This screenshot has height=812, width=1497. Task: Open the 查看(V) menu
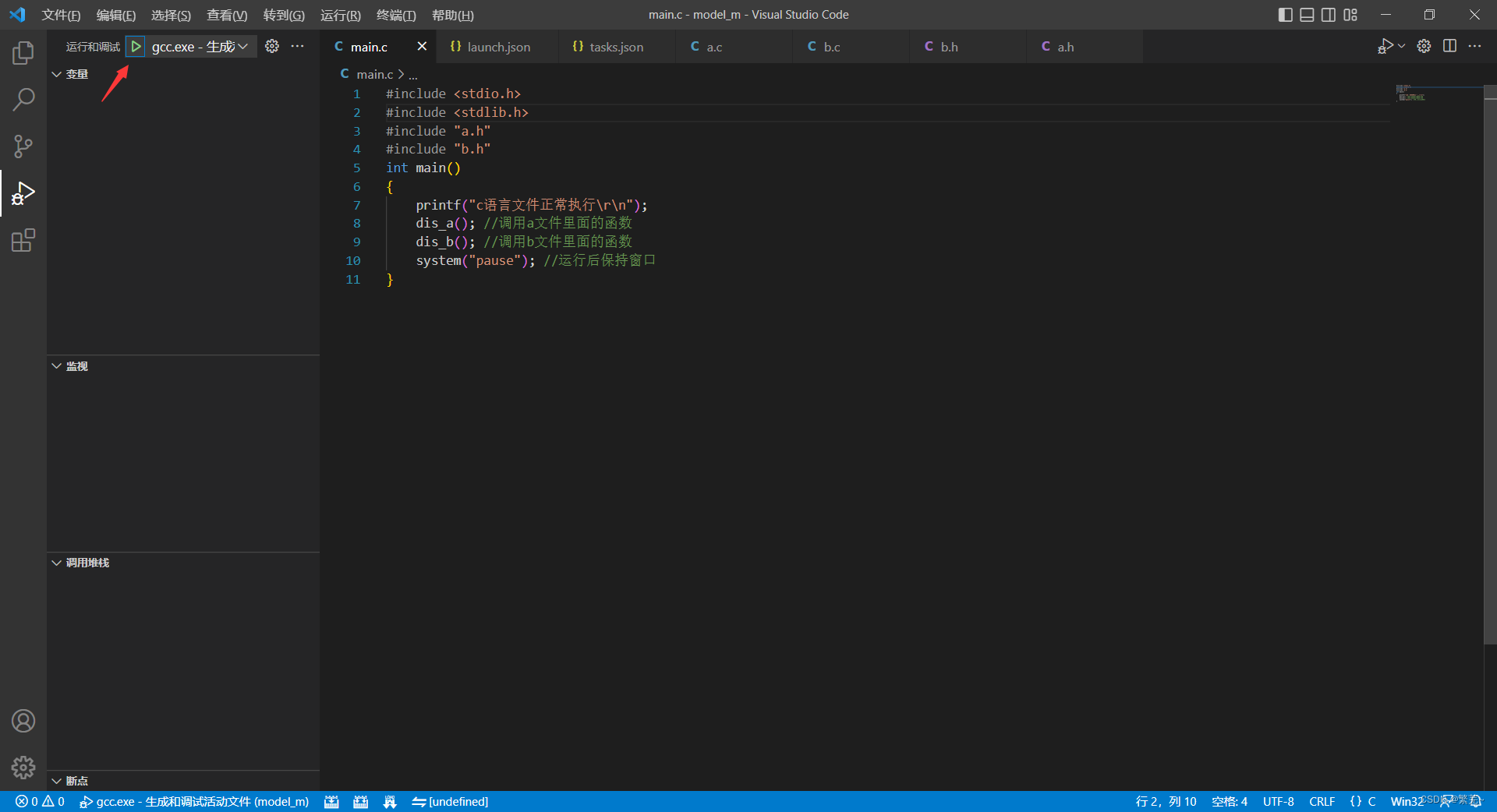(x=227, y=15)
